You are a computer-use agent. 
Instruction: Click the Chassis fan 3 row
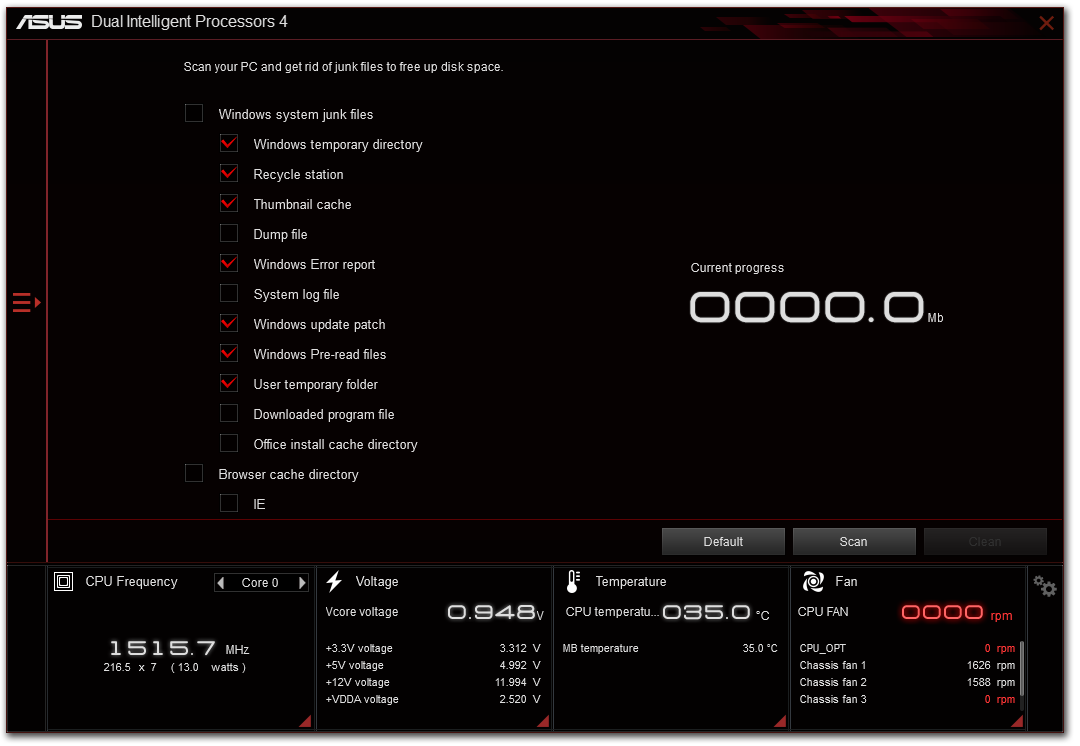907,699
